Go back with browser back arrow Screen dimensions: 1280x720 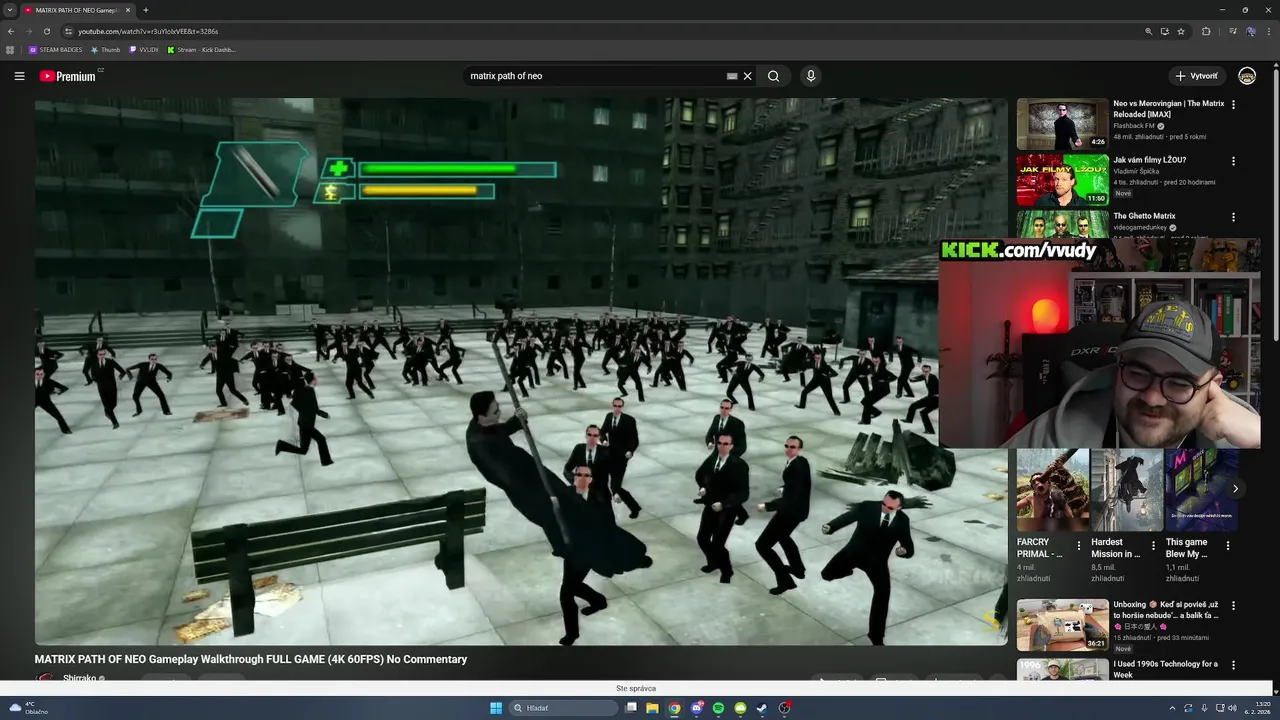[x=11, y=31]
